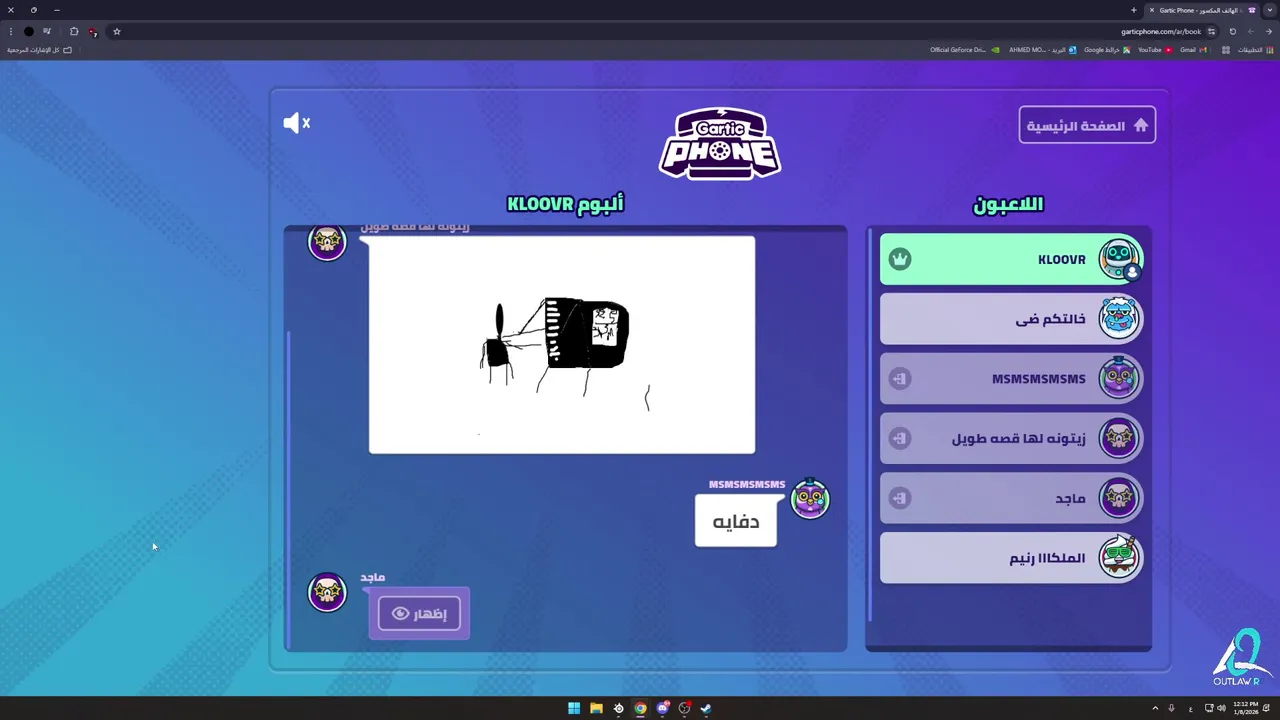Click the اللاعبون heading
This screenshot has height=720, width=1280.
pyautogui.click(x=1008, y=204)
